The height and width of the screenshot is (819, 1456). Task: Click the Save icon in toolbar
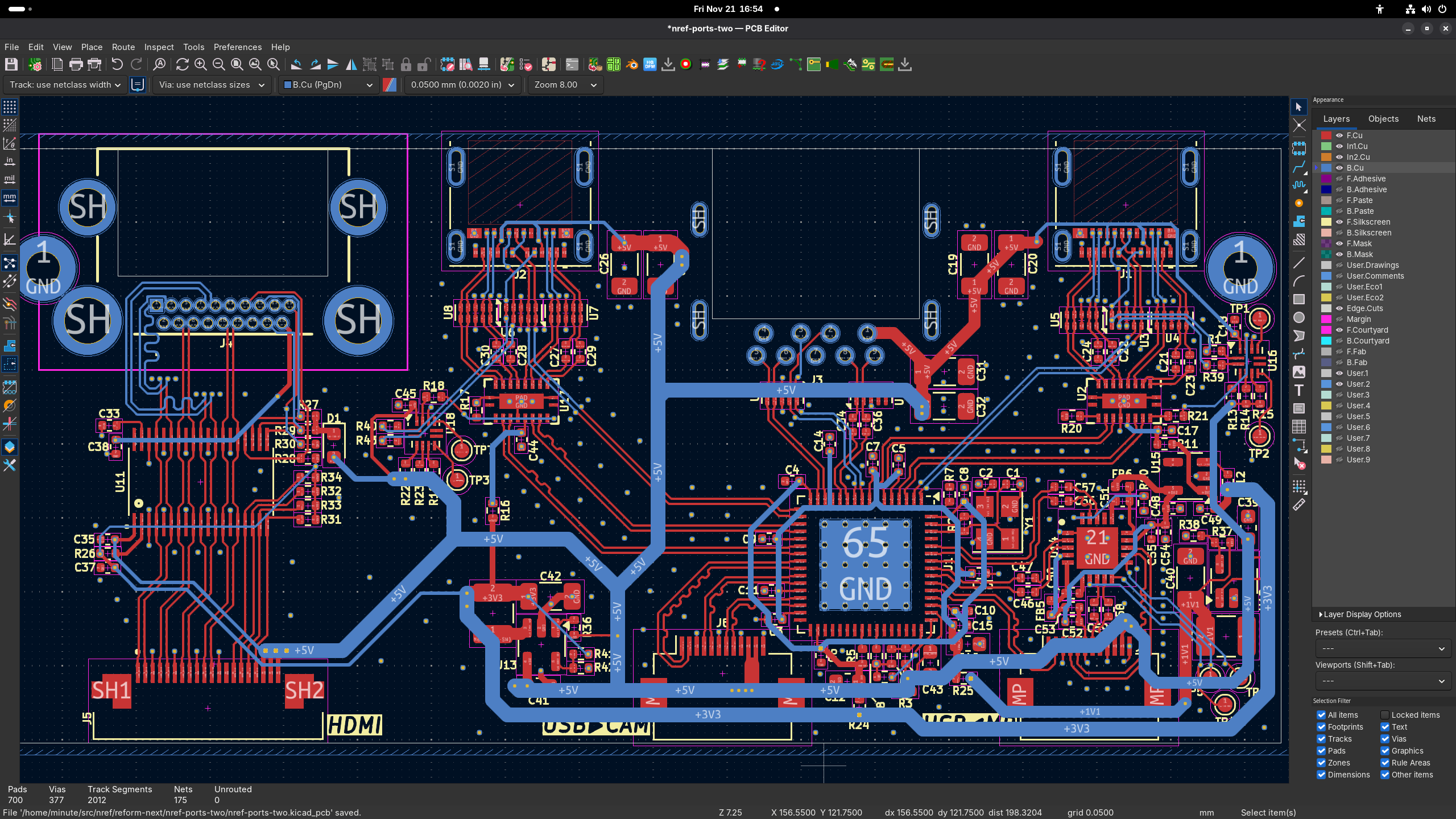point(11,64)
